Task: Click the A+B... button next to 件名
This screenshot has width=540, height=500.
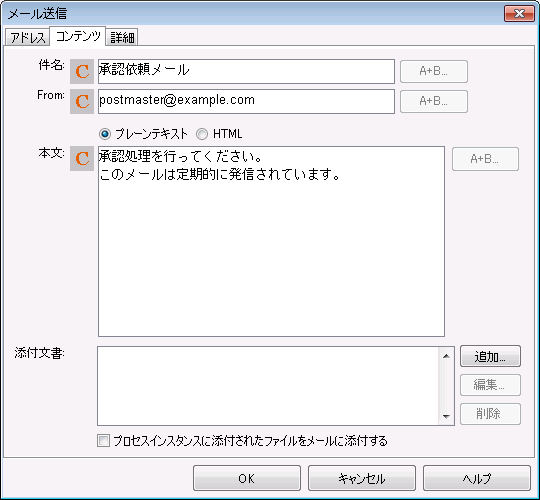Action: coord(434,71)
